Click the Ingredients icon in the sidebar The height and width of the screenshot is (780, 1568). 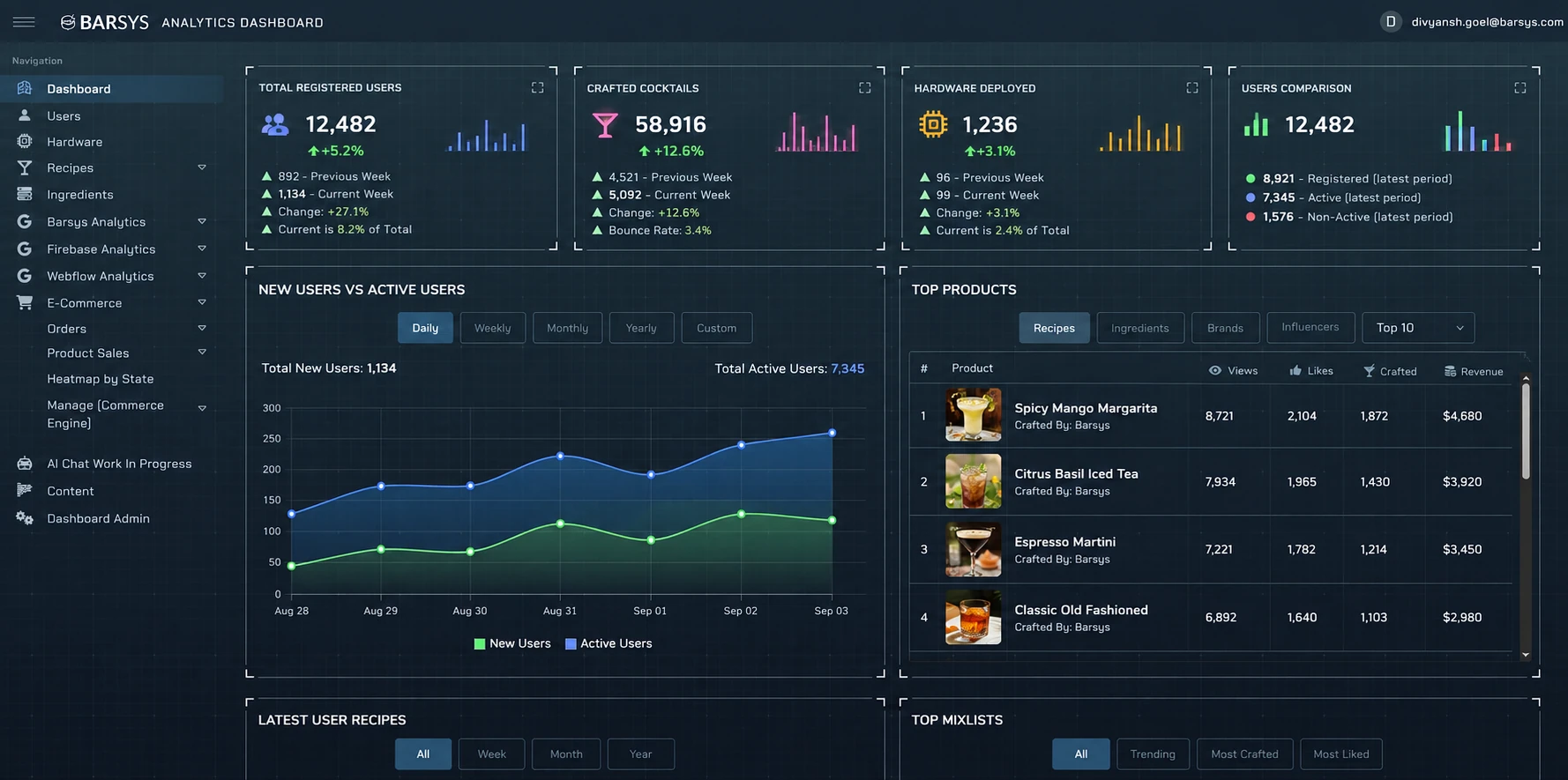[x=25, y=194]
